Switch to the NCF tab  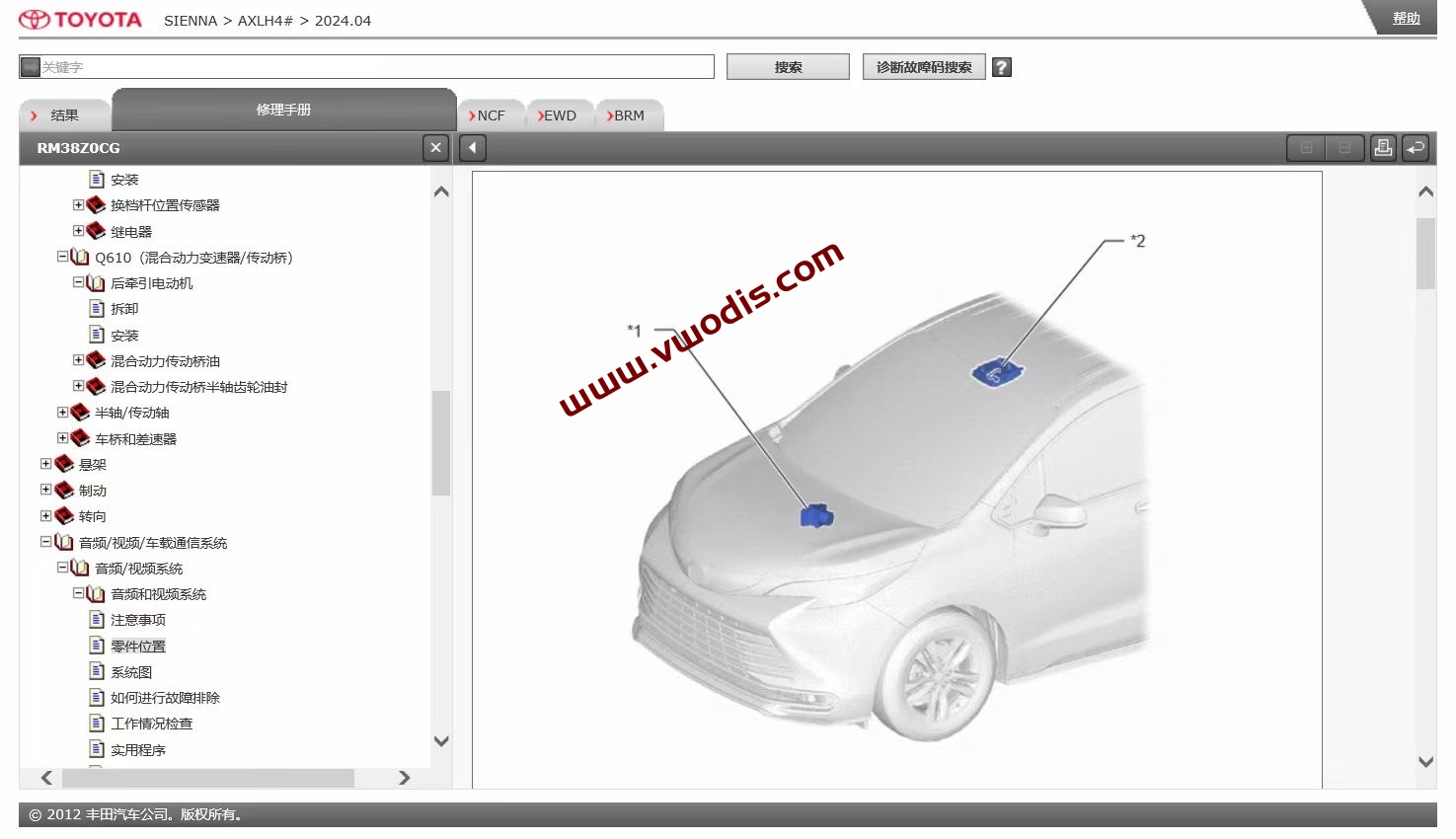pos(488,115)
